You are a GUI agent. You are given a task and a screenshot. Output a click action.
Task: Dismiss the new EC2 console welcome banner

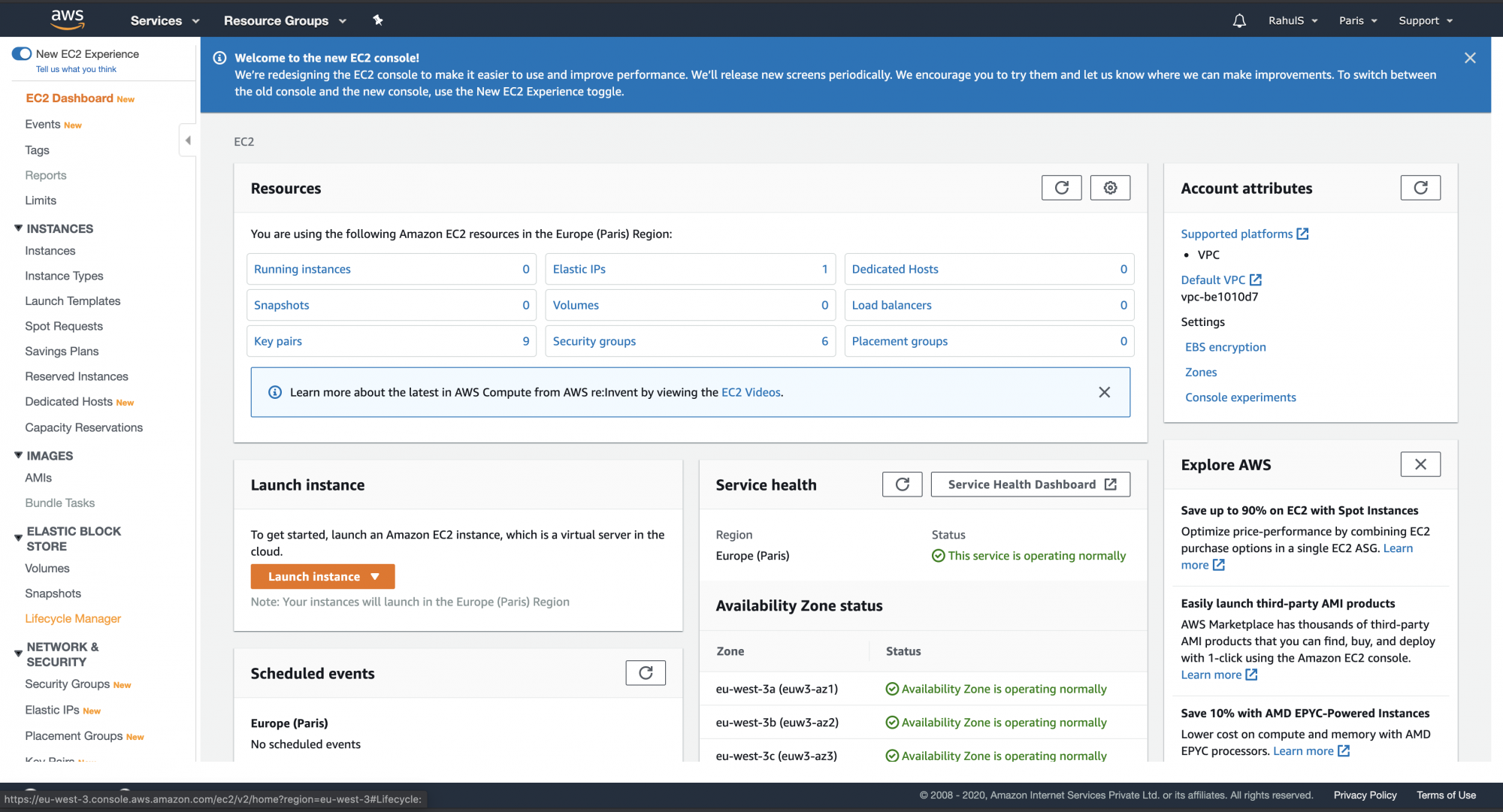tap(1471, 58)
